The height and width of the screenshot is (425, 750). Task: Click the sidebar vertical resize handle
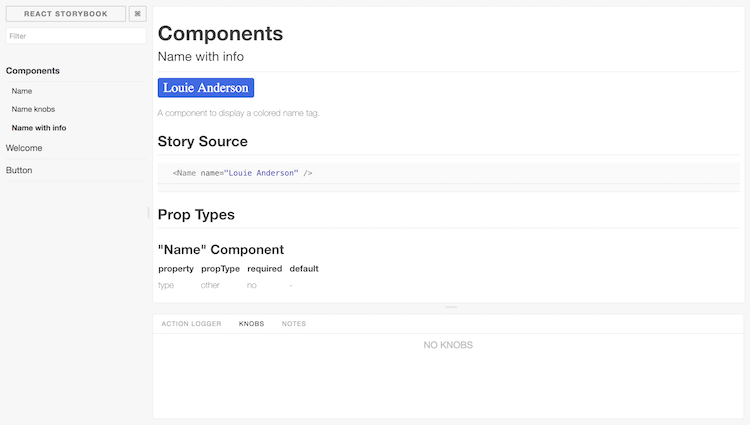point(149,212)
